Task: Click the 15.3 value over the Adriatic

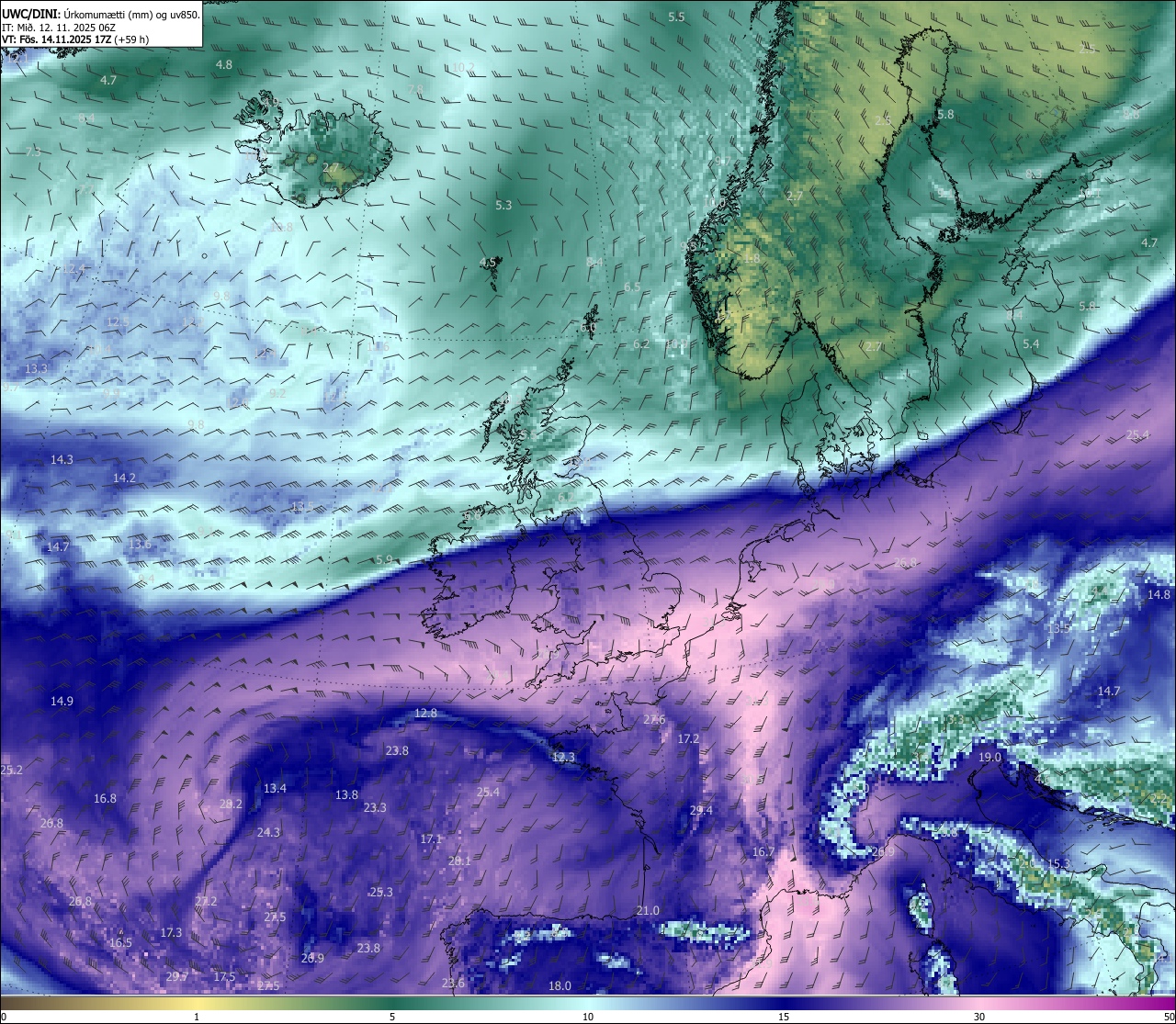Action: 1058,863
